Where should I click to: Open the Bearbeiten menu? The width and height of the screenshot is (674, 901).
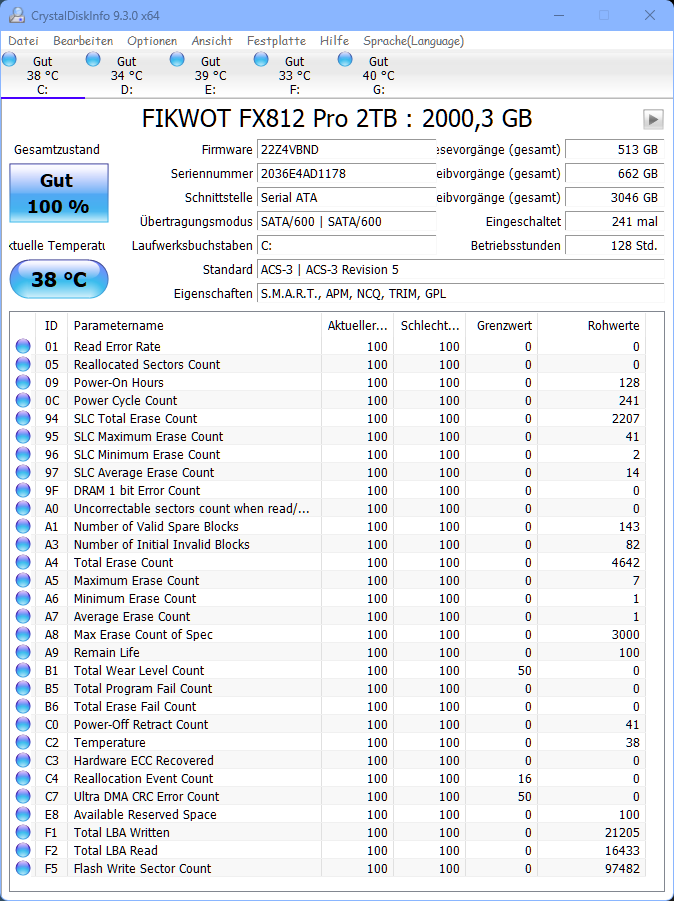coord(83,41)
